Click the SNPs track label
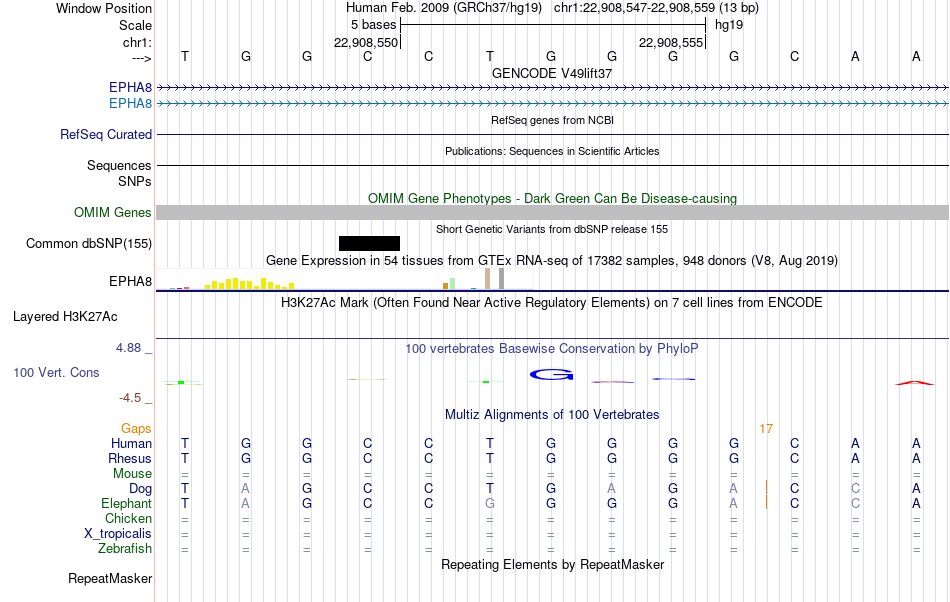Image resolution: width=950 pixels, height=602 pixels. pyautogui.click(x=135, y=181)
